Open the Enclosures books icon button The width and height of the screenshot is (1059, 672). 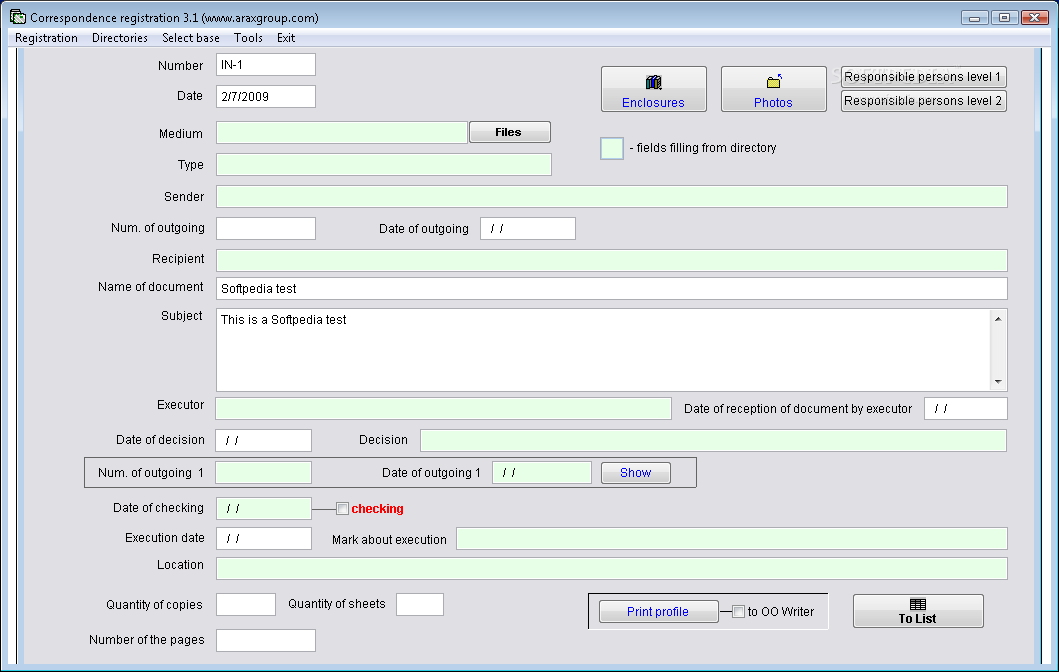653,89
